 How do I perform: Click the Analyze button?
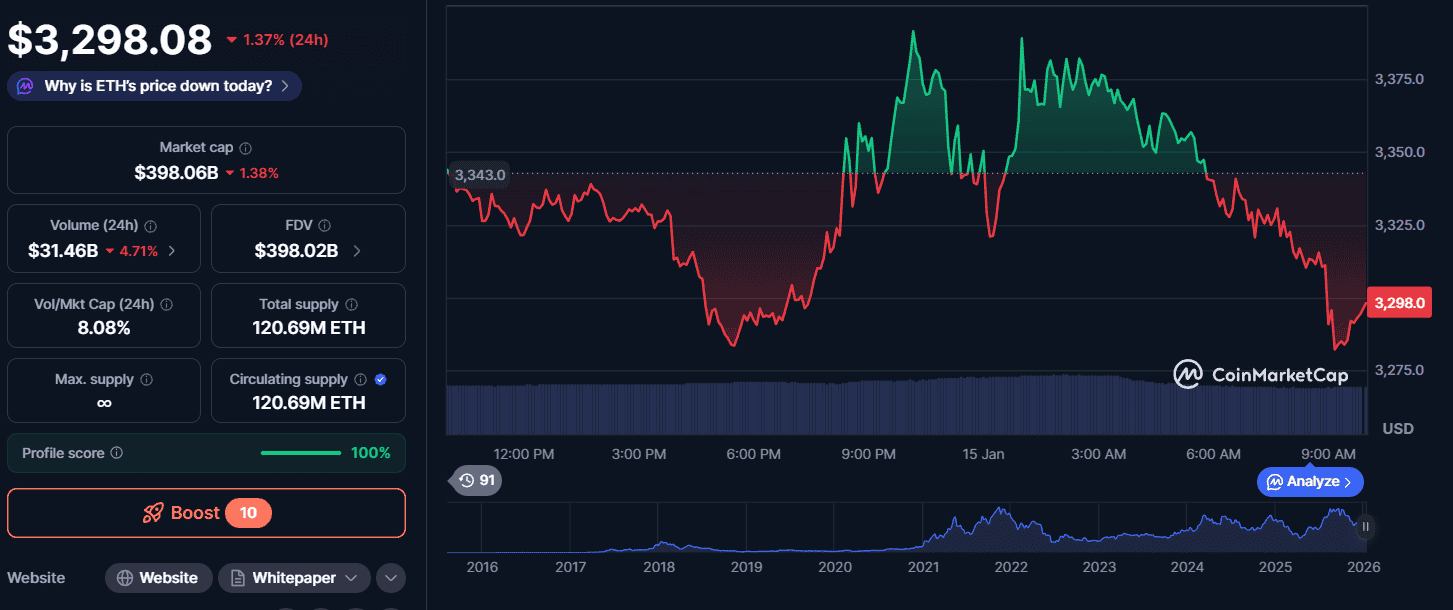point(1310,482)
